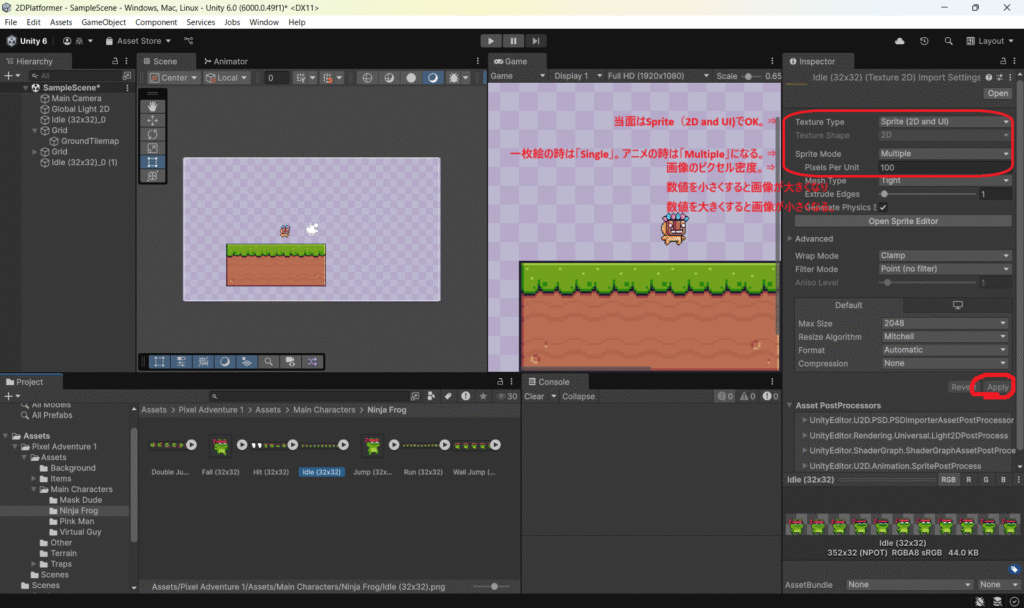Lock the Hierarchy panel

coord(115,61)
